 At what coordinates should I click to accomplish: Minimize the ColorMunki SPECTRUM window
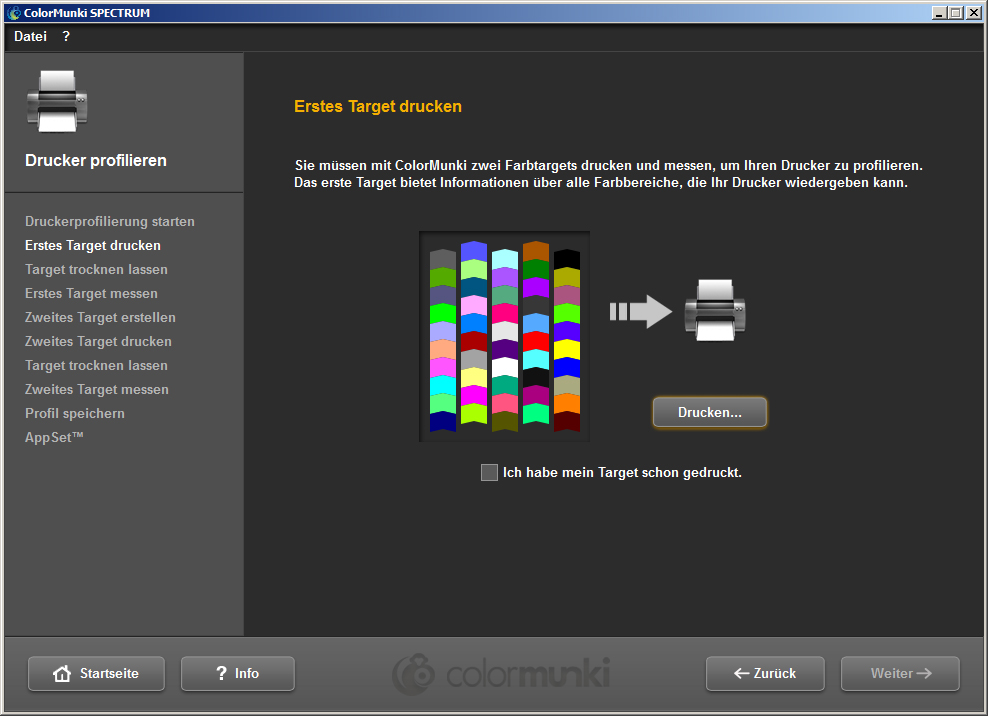click(939, 13)
